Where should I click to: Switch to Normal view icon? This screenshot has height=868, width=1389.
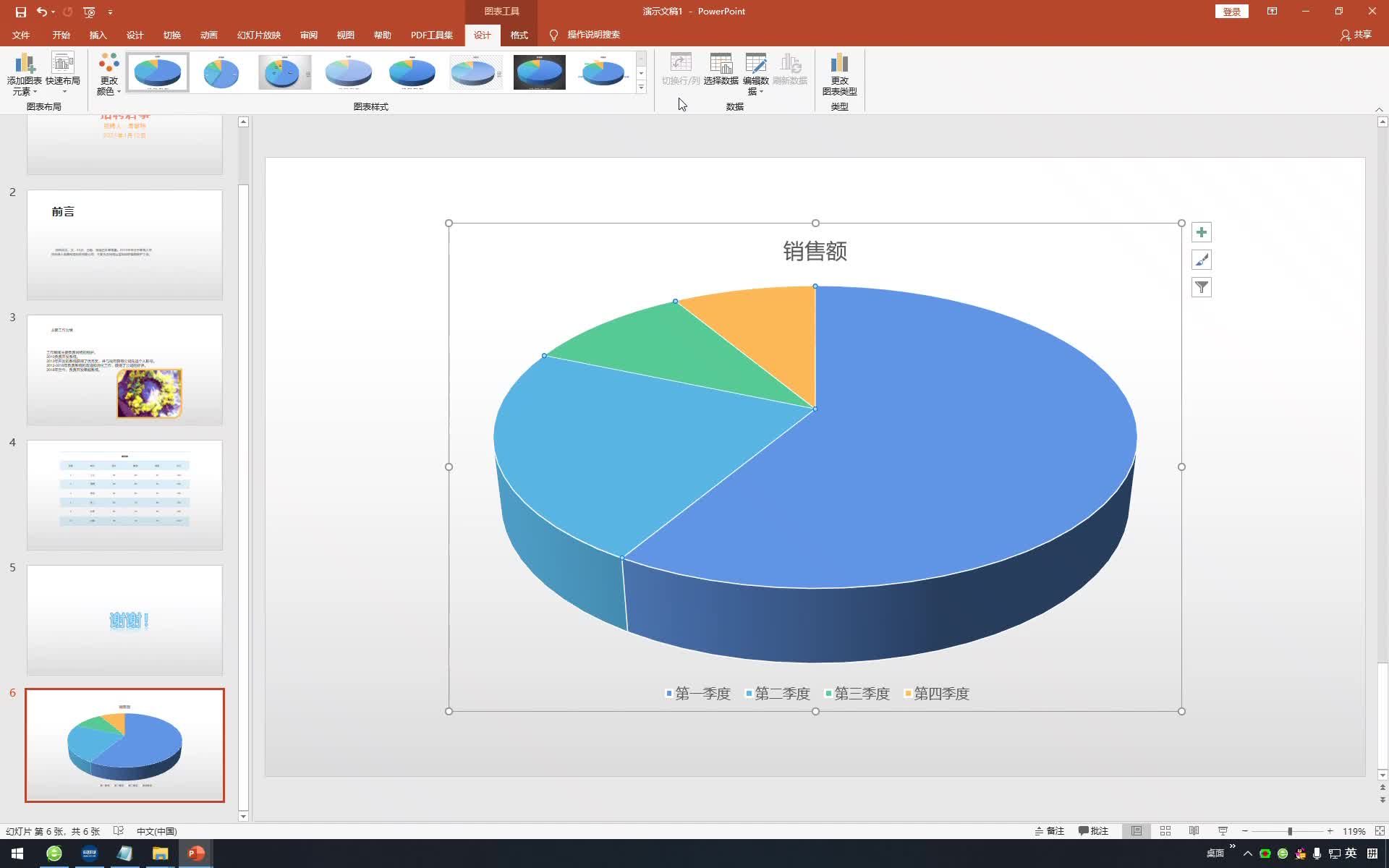point(1137,831)
